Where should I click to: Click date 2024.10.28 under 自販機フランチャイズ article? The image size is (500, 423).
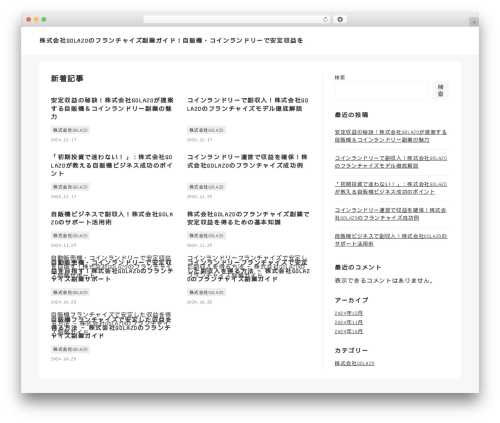point(63,359)
